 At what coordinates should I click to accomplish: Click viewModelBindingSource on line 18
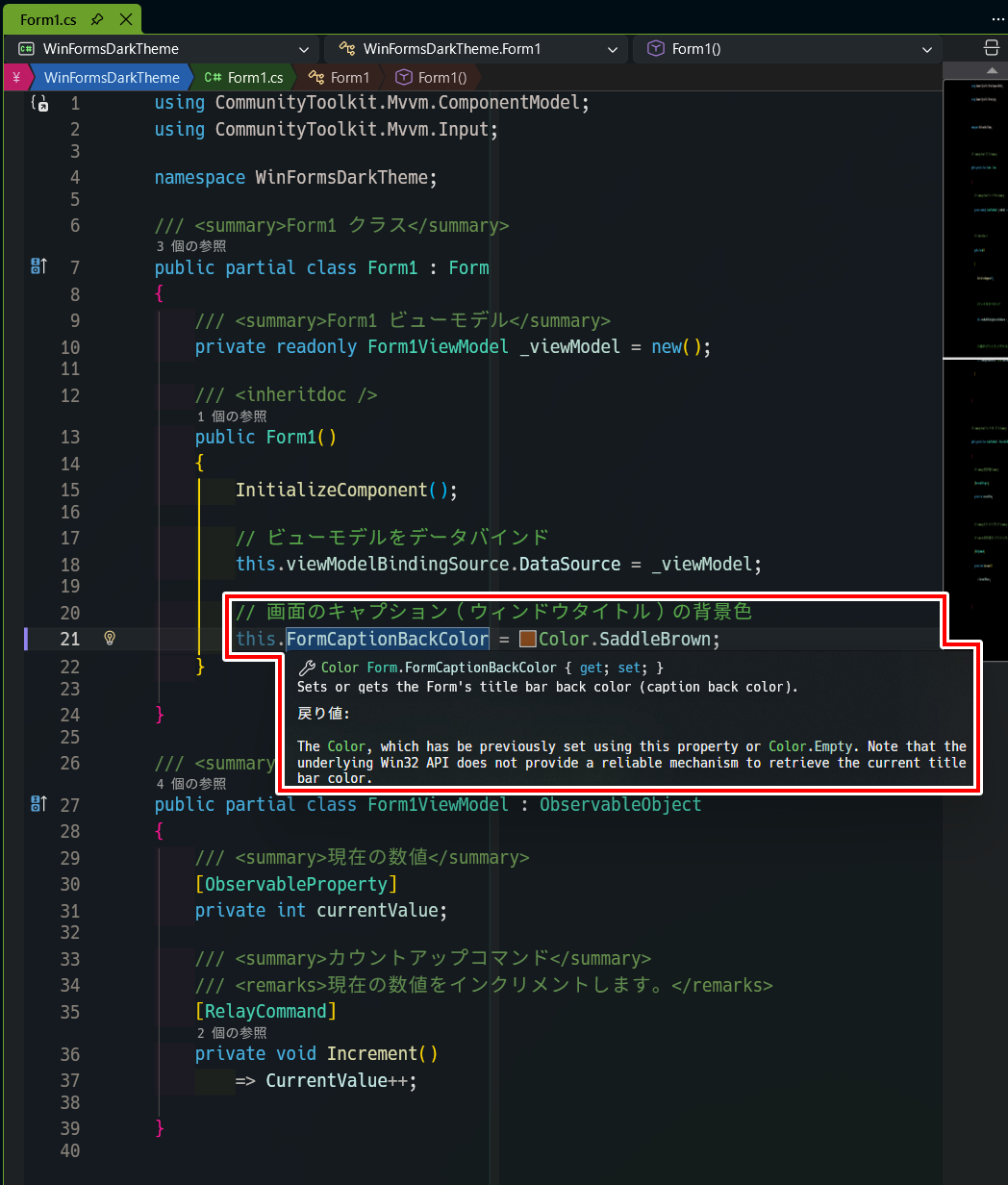397,564
